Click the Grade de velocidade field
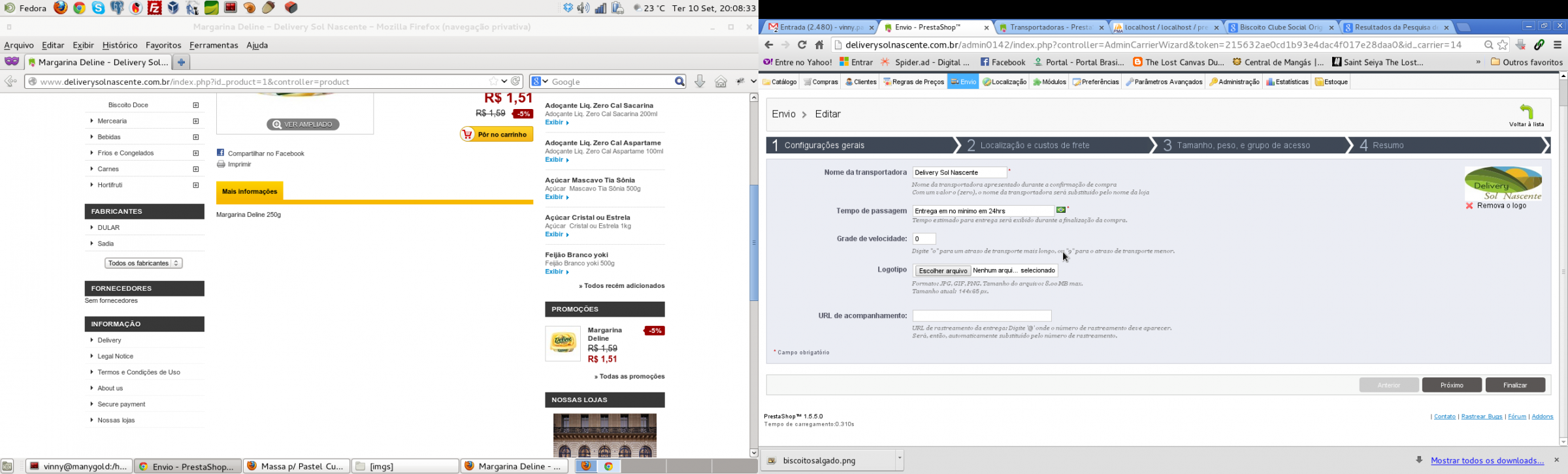Image resolution: width=1568 pixels, height=474 pixels. pyautogui.click(x=924, y=239)
